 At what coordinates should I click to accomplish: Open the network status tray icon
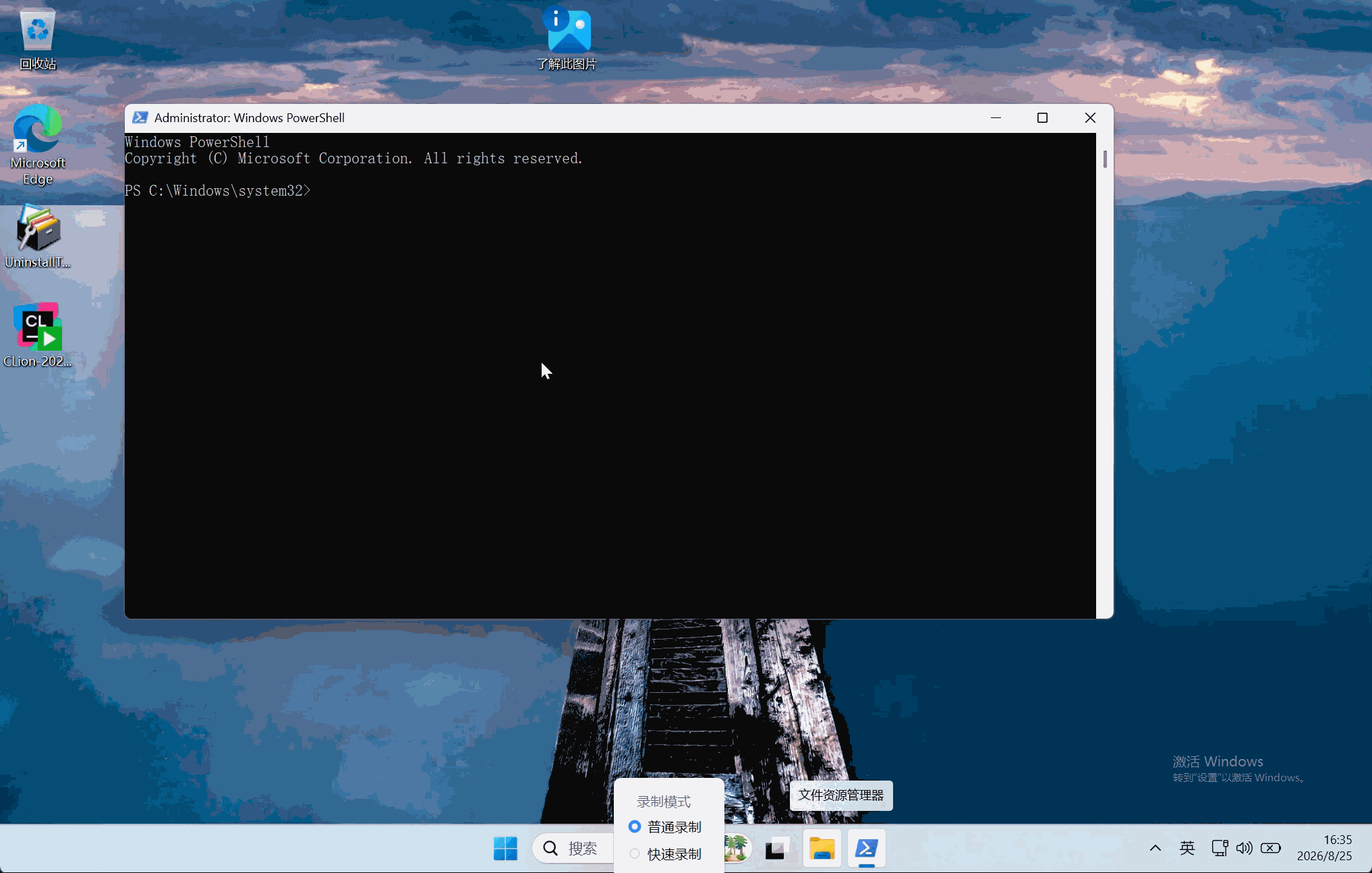pos(1220,848)
